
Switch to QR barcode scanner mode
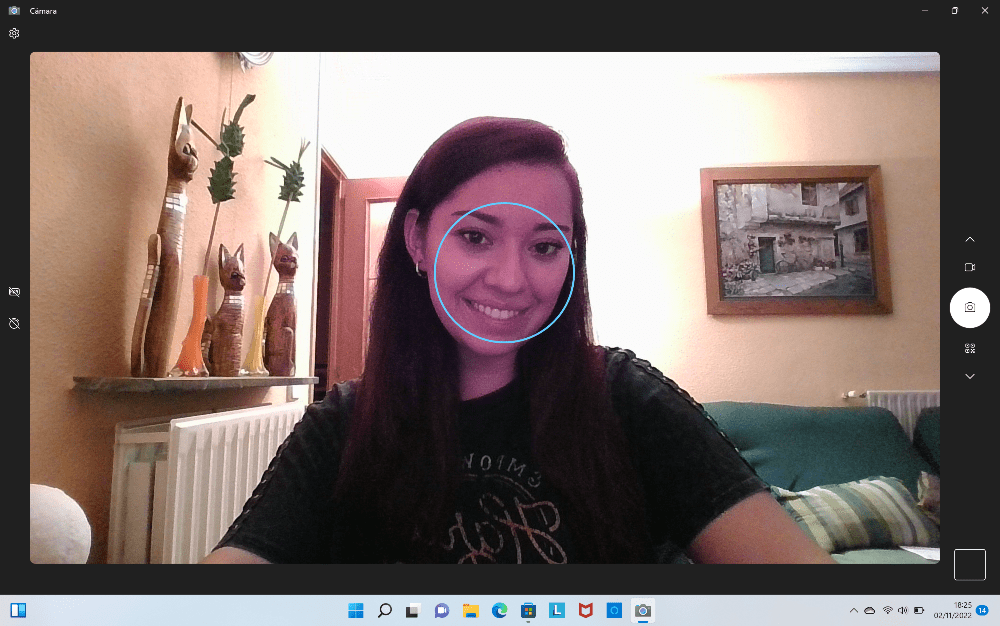969,349
